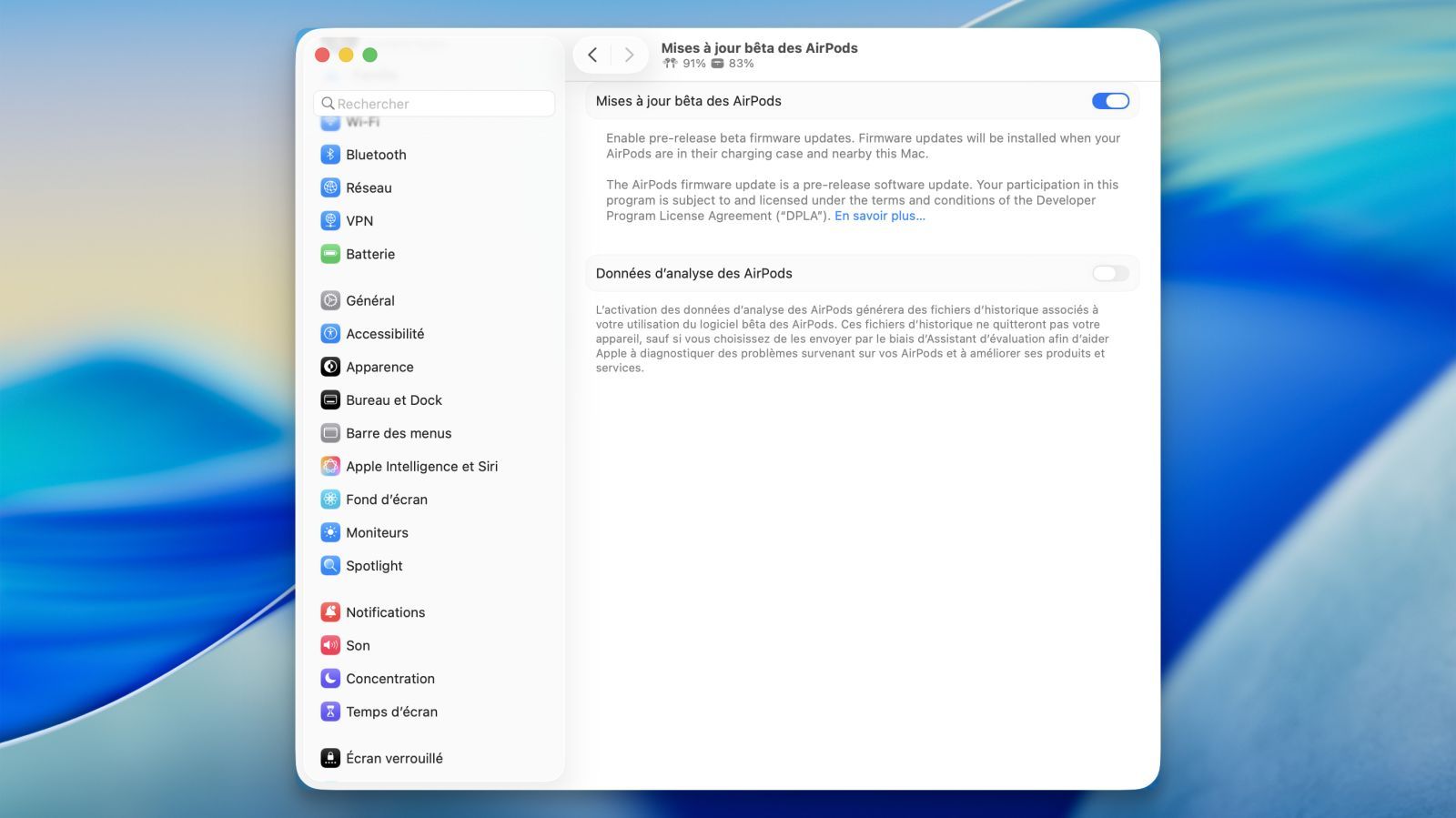Open the Barre des menus icon

tap(330, 433)
